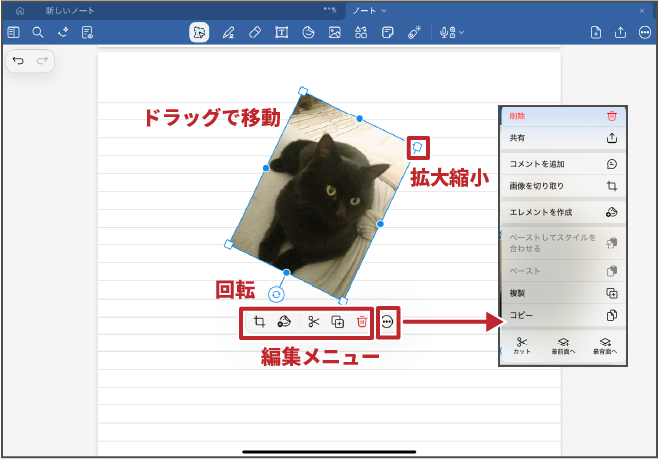Select the Eraser tool
Image resolution: width=659 pixels, height=459 pixels.
(x=255, y=32)
